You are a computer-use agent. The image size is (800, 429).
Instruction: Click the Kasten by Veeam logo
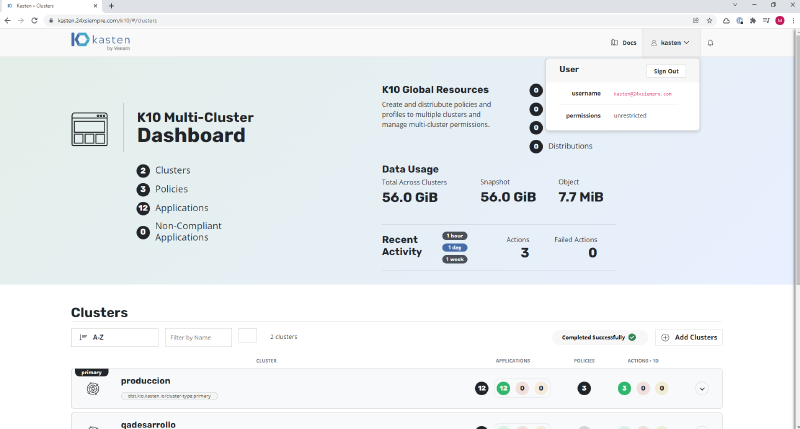pos(101,41)
